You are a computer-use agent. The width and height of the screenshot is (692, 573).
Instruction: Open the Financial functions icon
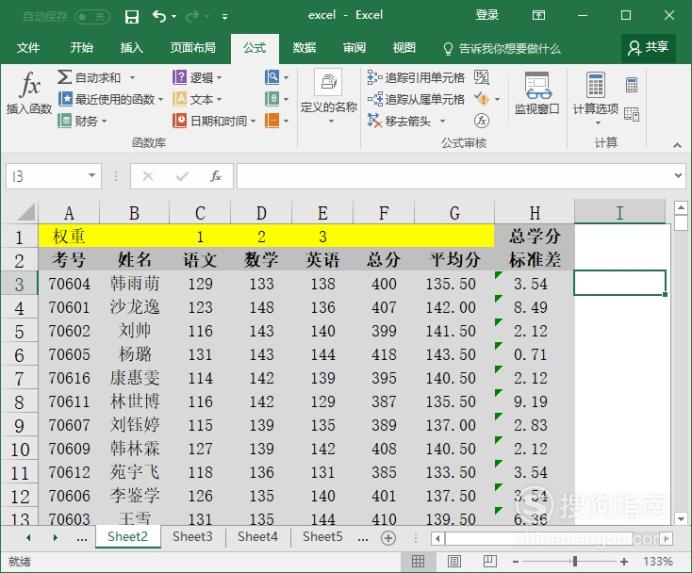pos(64,120)
